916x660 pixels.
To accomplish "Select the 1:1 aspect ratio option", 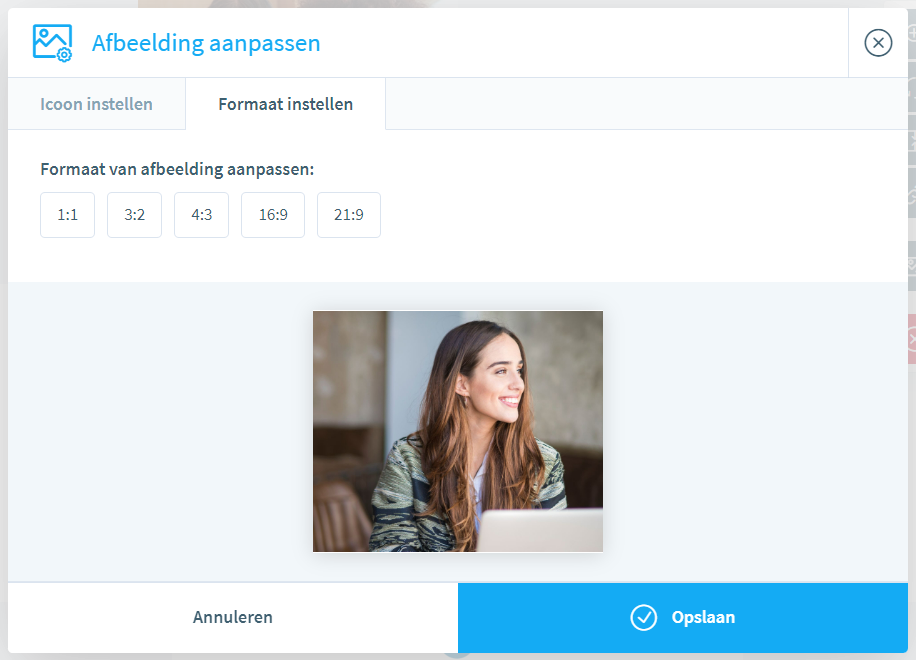I will click(67, 214).
